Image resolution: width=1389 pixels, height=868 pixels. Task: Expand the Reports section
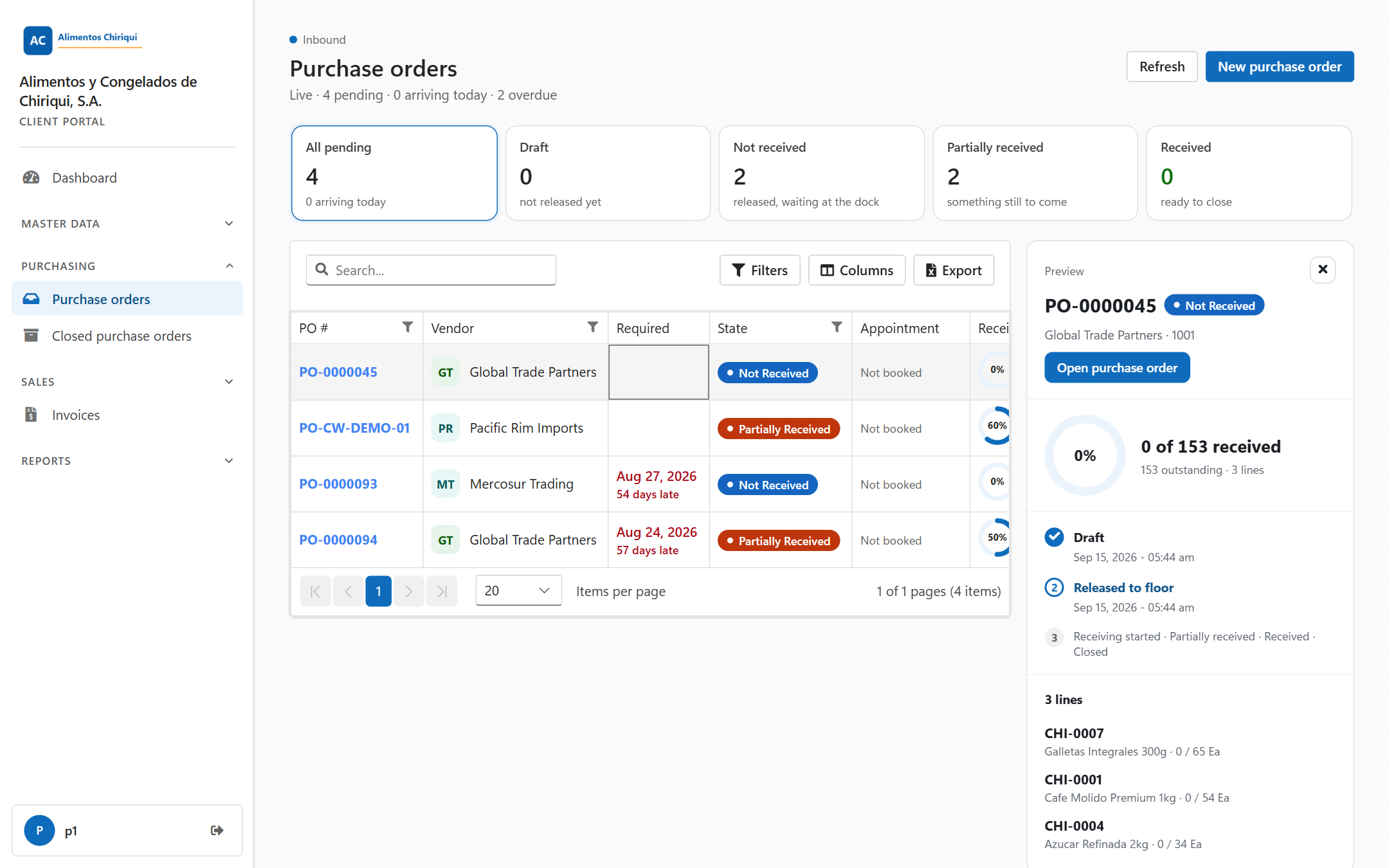(127, 461)
